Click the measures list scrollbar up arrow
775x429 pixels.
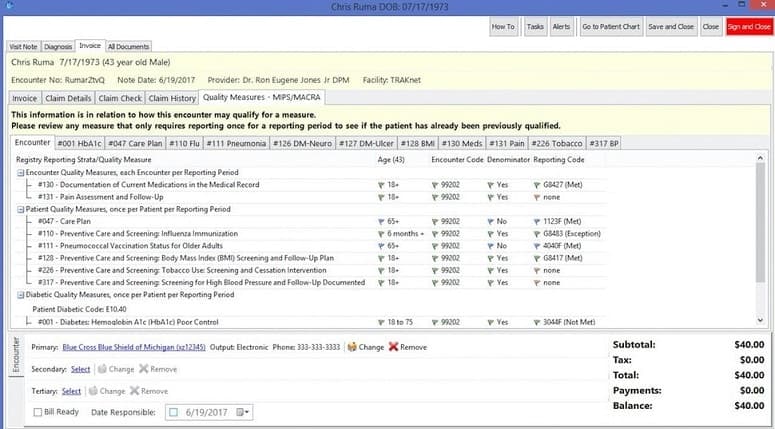[760, 158]
